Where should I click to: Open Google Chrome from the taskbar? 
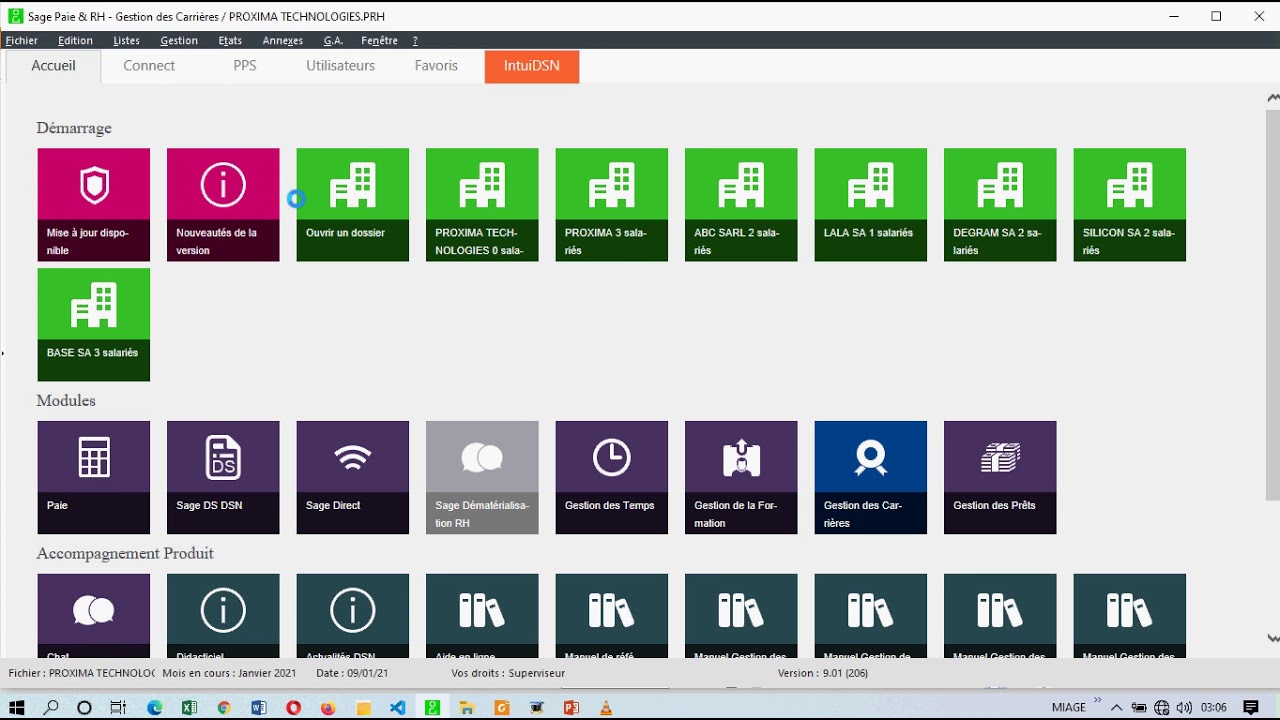click(224, 707)
